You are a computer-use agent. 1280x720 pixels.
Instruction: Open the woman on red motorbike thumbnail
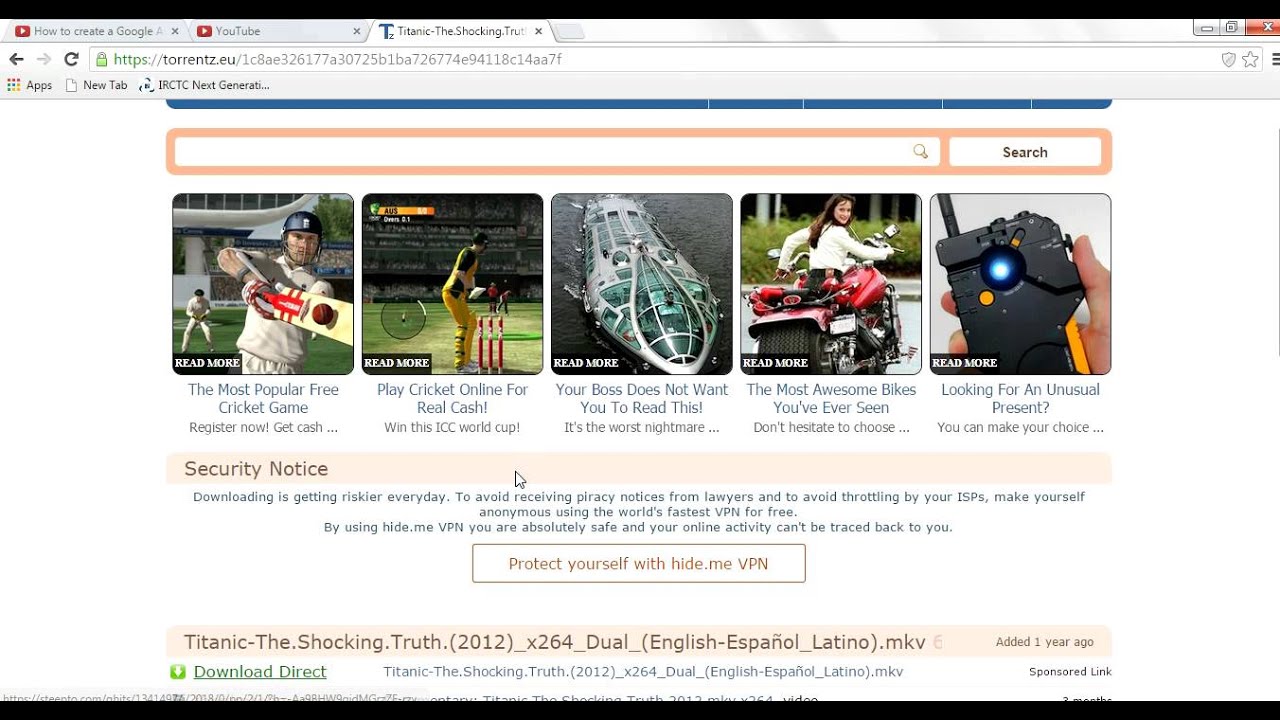pyautogui.click(x=831, y=284)
